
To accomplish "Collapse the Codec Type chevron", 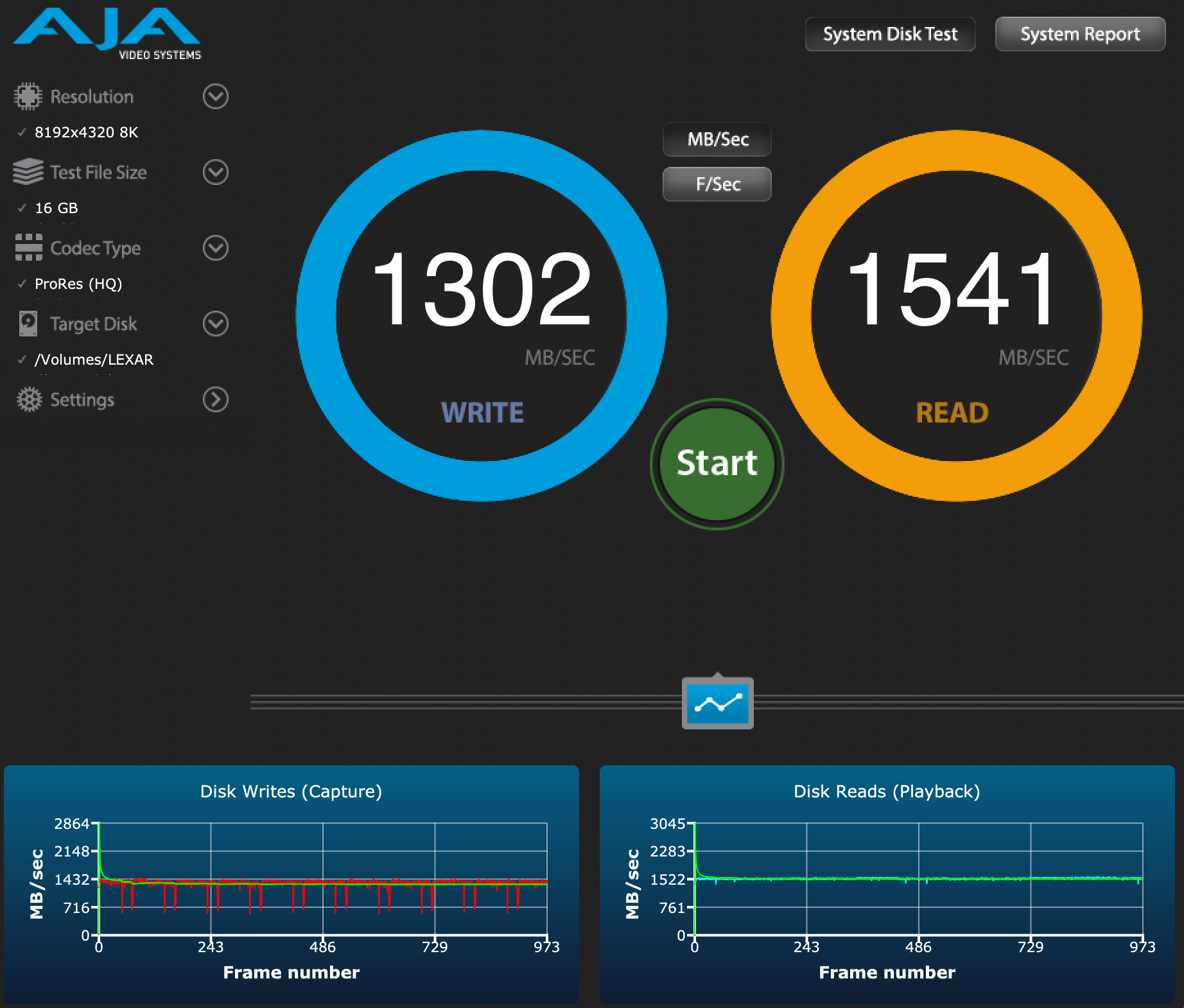I will (216, 248).
